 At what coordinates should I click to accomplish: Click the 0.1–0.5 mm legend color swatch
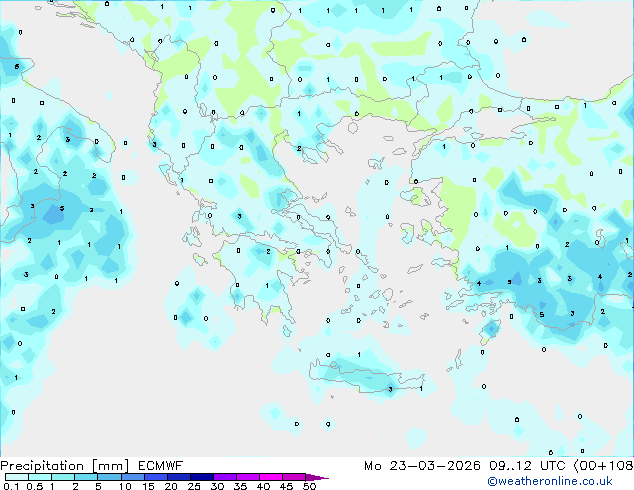pyautogui.click(x=17, y=477)
